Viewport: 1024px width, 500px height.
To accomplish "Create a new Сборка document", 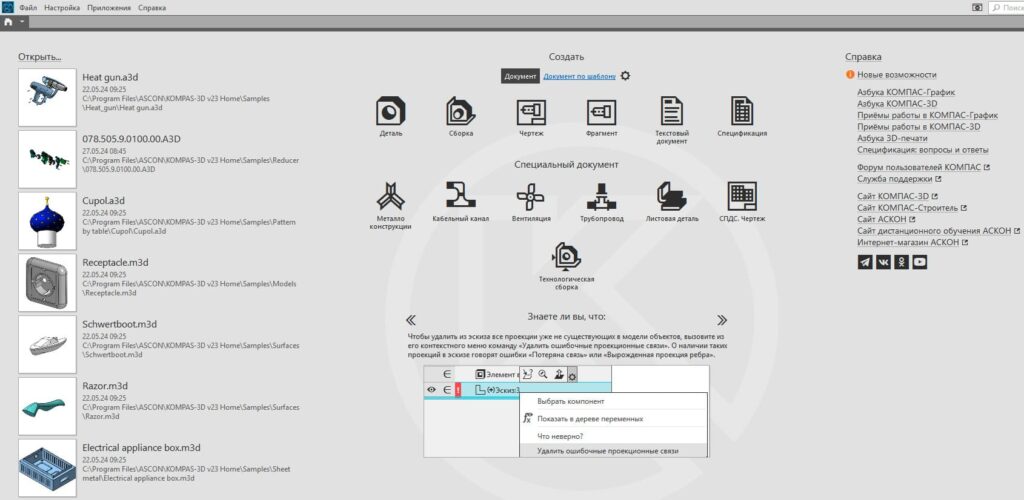I will pos(461,111).
